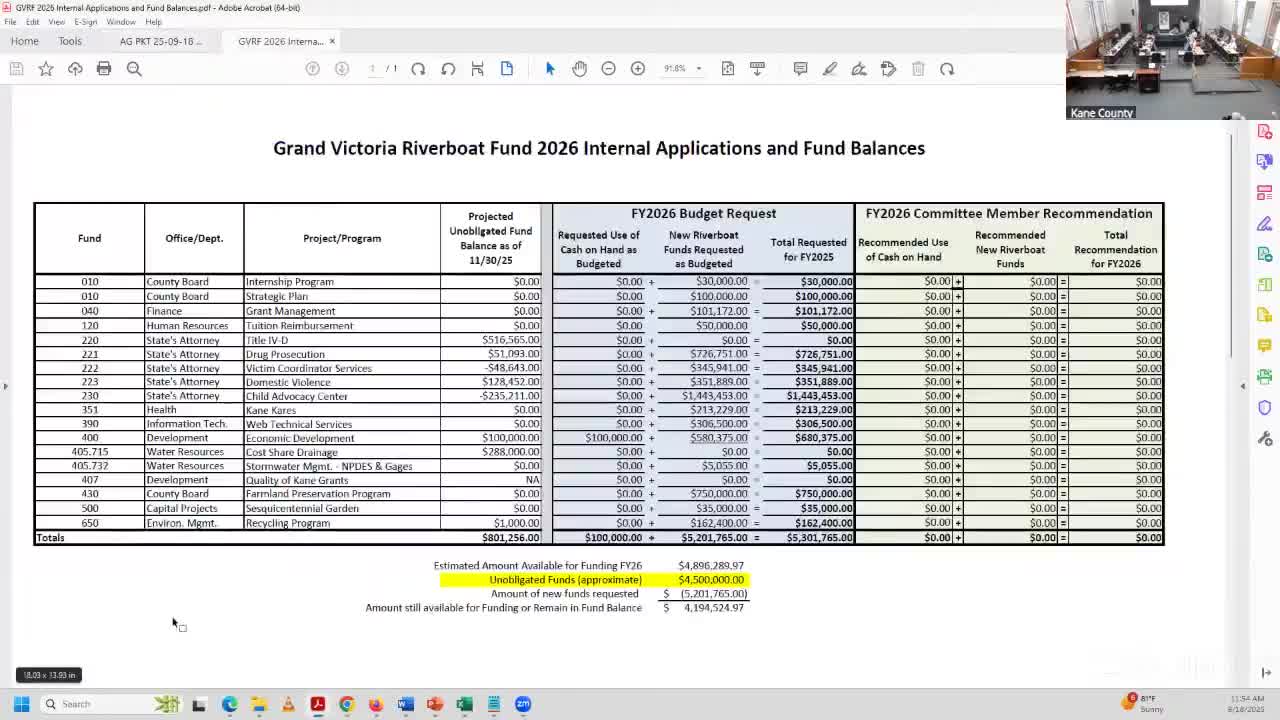Screen dimensions: 1280x720
Task: Select the Hand tool in the toolbar
Action: pyautogui.click(x=580, y=68)
